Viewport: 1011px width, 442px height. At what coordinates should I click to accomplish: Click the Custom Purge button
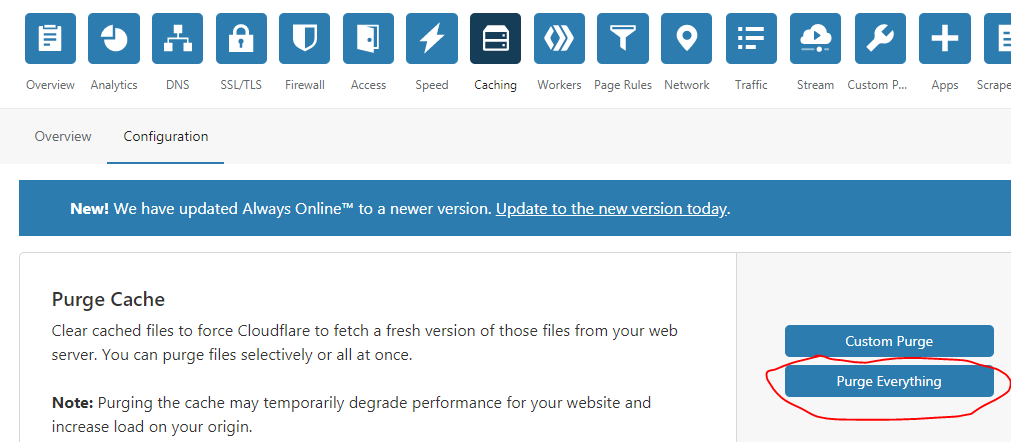tap(889, 341)
